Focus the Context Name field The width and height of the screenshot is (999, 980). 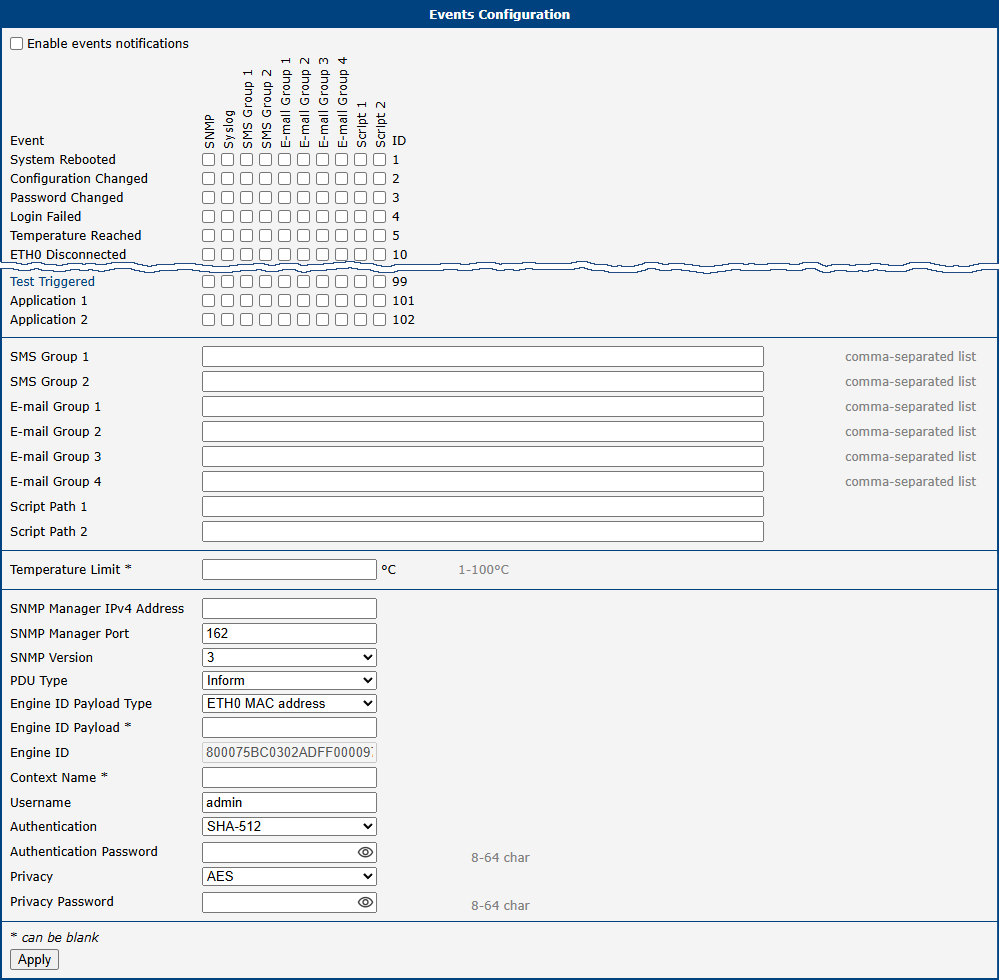tap(289, 777)
